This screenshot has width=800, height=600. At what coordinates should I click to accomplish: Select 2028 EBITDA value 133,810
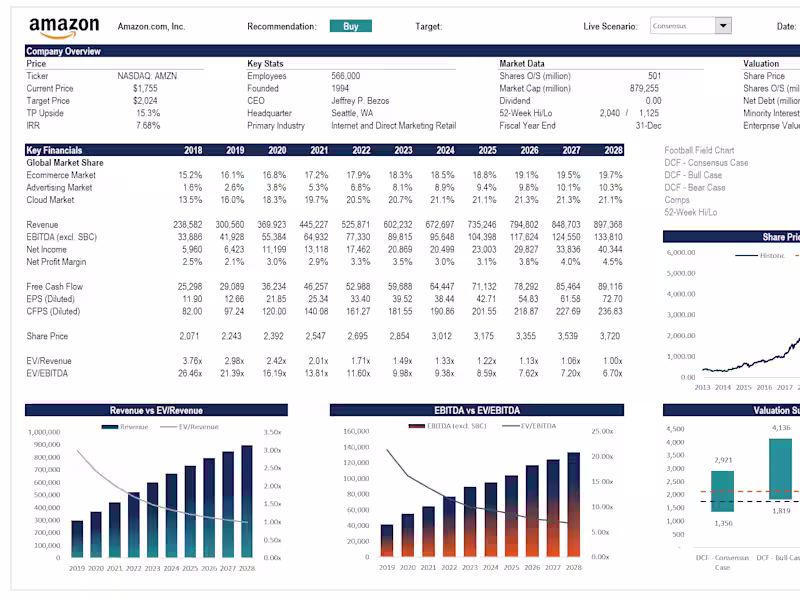click(x=608, y=237)
